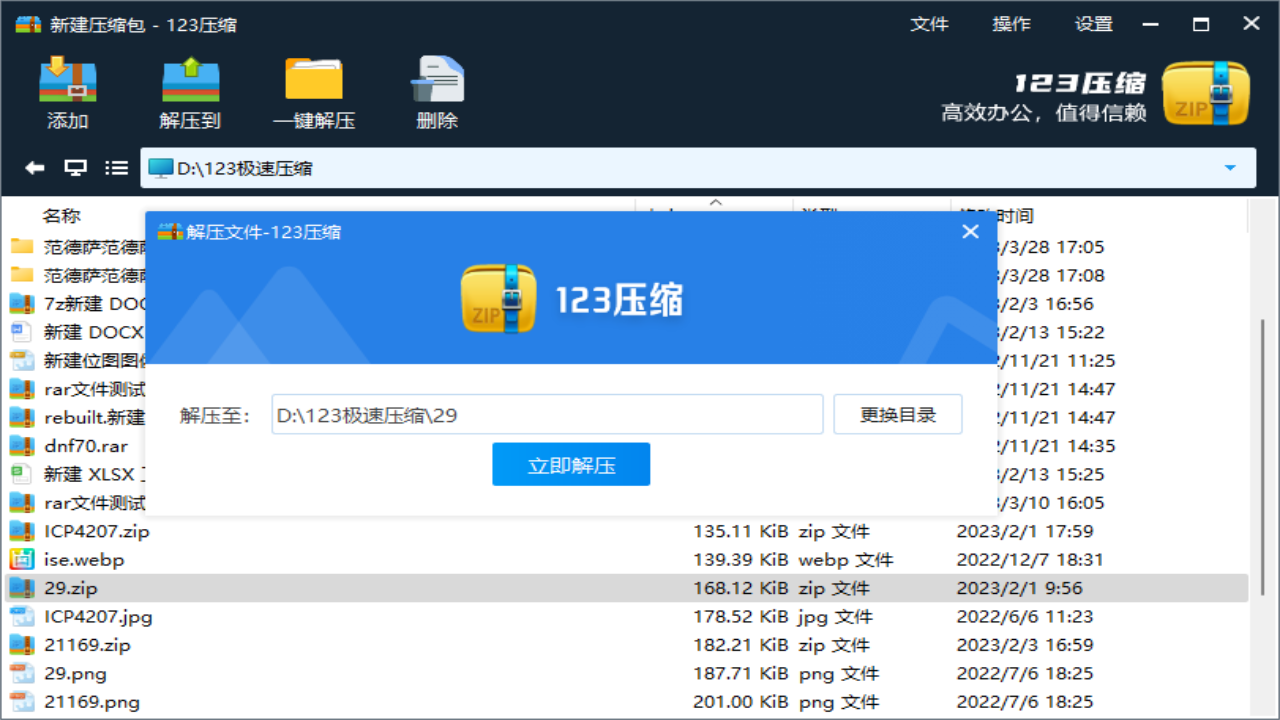The height and width of the screenshot is (720, 1280).
Task: Click the 解压到 (Extract to) toolbar icon
Action: click(x=190, y=80)
